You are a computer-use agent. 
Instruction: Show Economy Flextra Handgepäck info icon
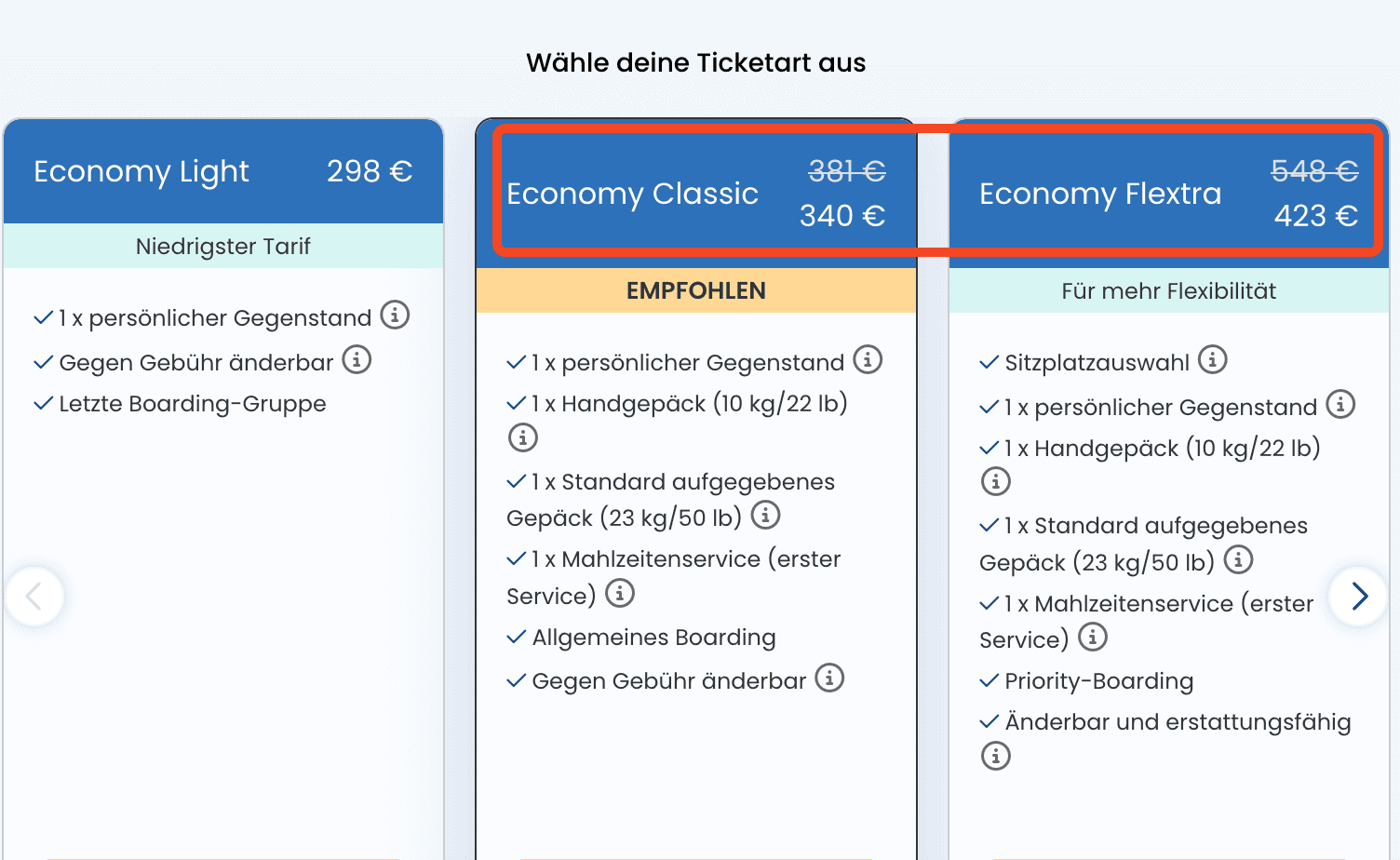click(x=996, y=481)
